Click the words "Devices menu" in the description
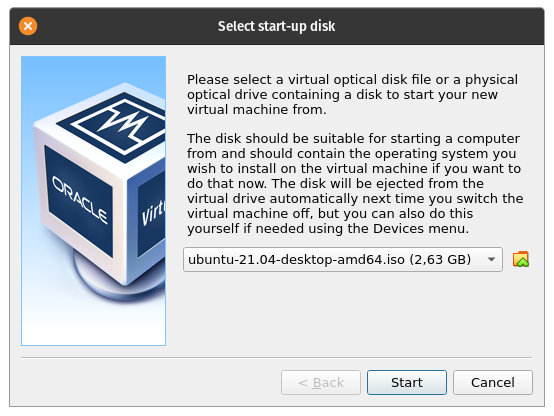Viewport: 554px width, 416px height. [x=421, y=229]
